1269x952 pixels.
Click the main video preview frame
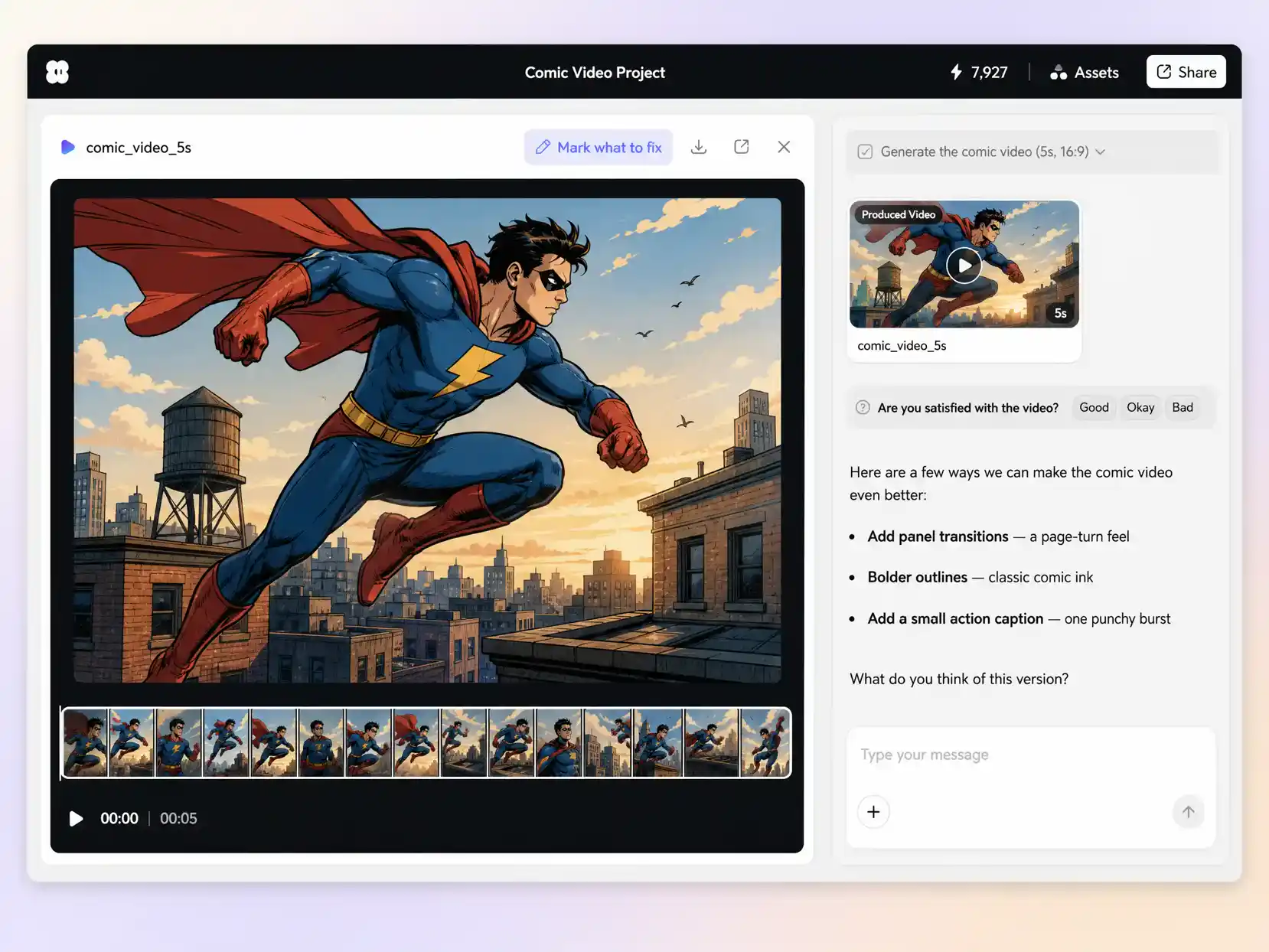pyautogui.click(x=427, y=440)
